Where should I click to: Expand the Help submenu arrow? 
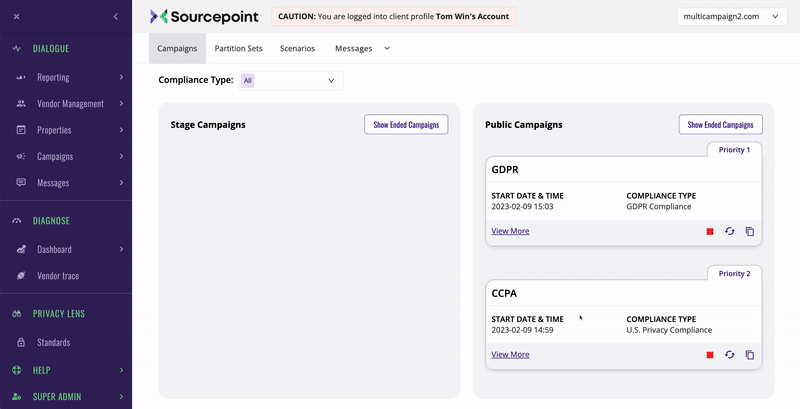121,370
